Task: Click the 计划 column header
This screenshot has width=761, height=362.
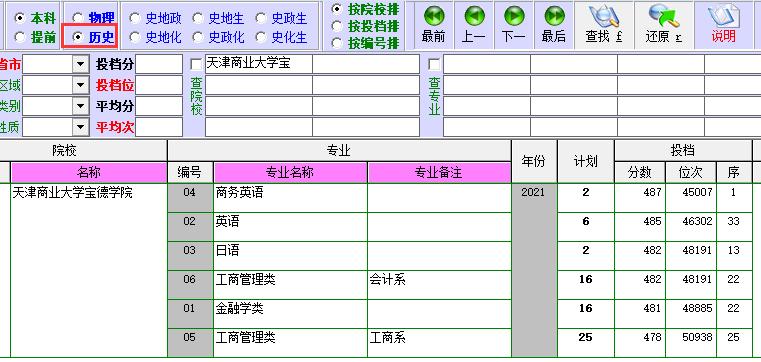Action: tap(586, 162)
